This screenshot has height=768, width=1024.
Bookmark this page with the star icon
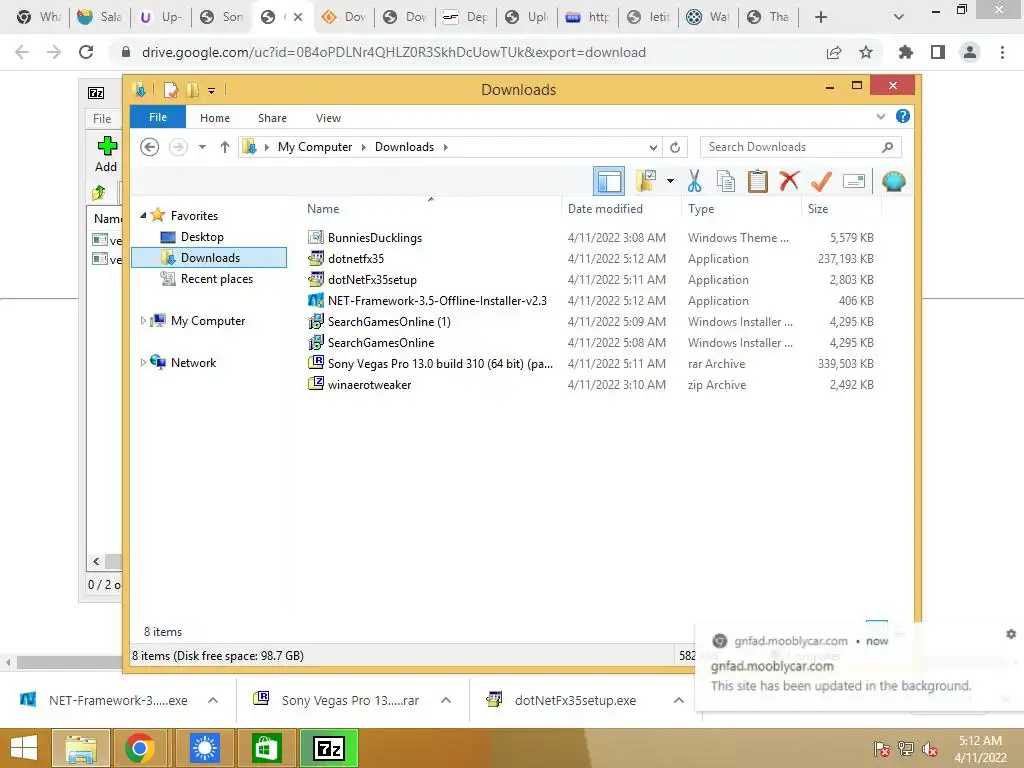click(x=866, y=52)
